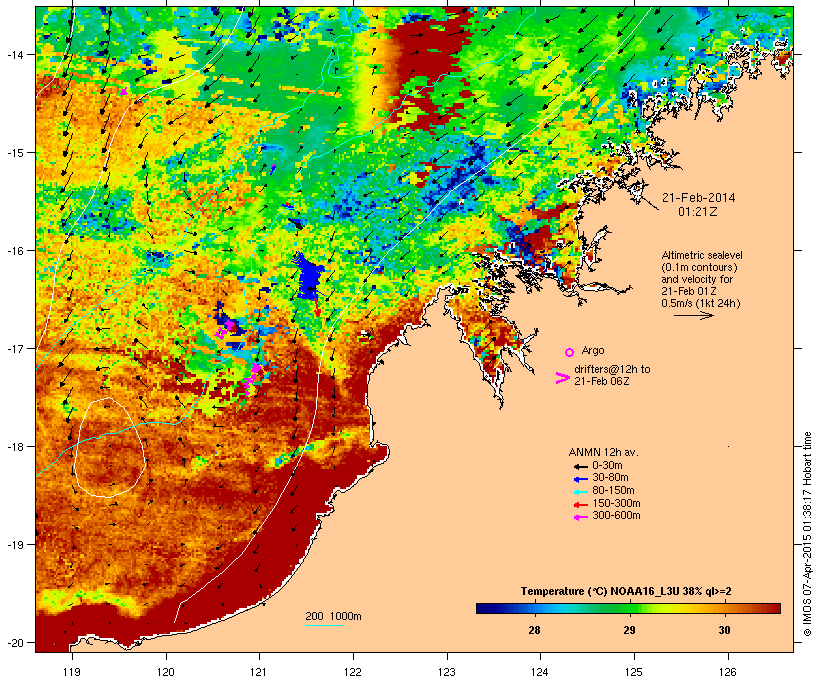Click the "30" colorbar tick label
820x680 pixels.
[x=724, y=630]
